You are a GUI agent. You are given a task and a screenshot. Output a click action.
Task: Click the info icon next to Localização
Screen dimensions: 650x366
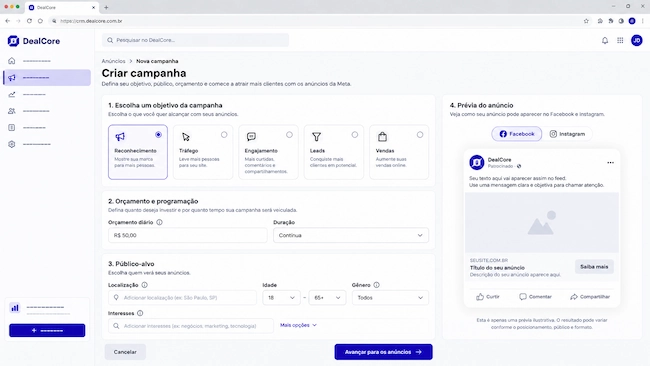[144, 285]
